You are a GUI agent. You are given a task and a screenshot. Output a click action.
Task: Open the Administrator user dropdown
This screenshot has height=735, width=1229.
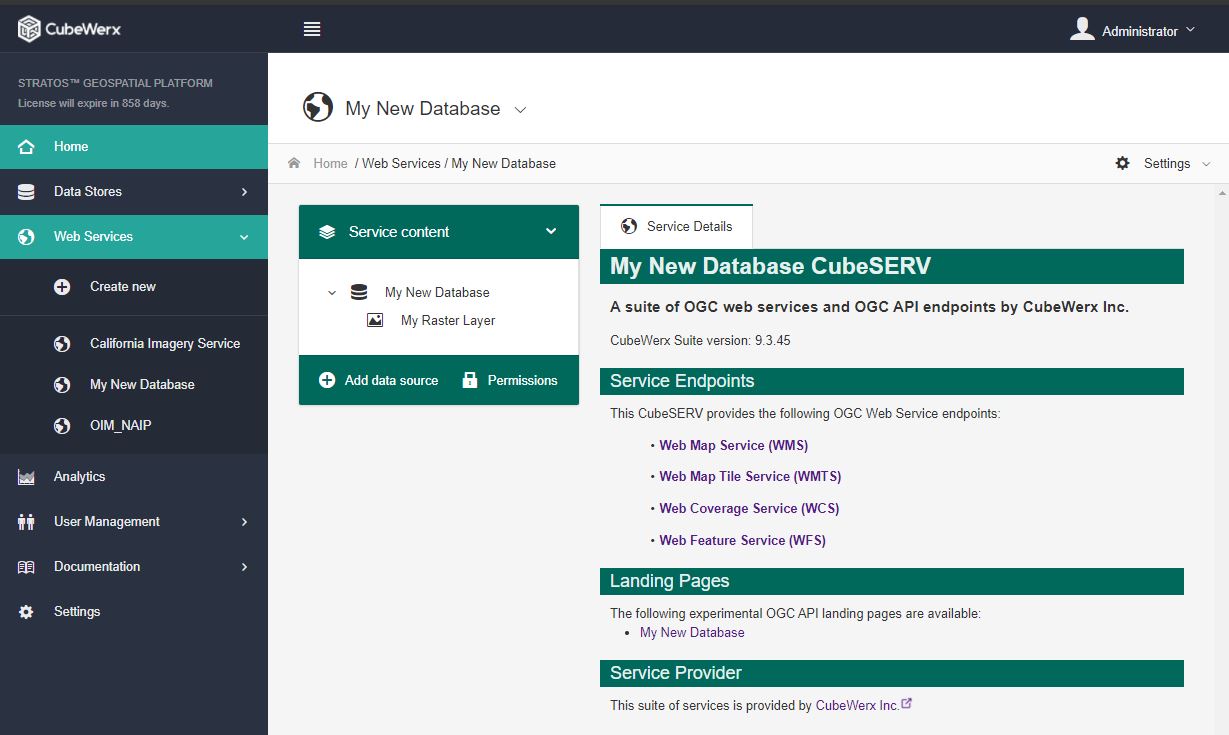[x=1133, y=30]
